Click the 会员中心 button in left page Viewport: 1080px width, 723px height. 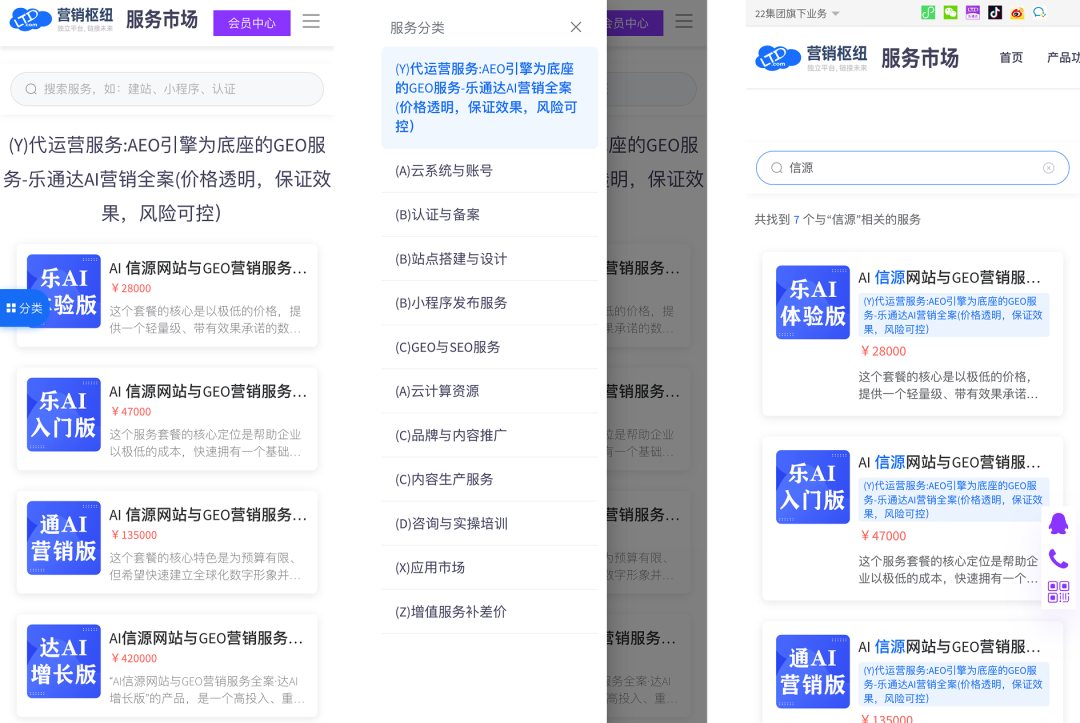(252, 23)
